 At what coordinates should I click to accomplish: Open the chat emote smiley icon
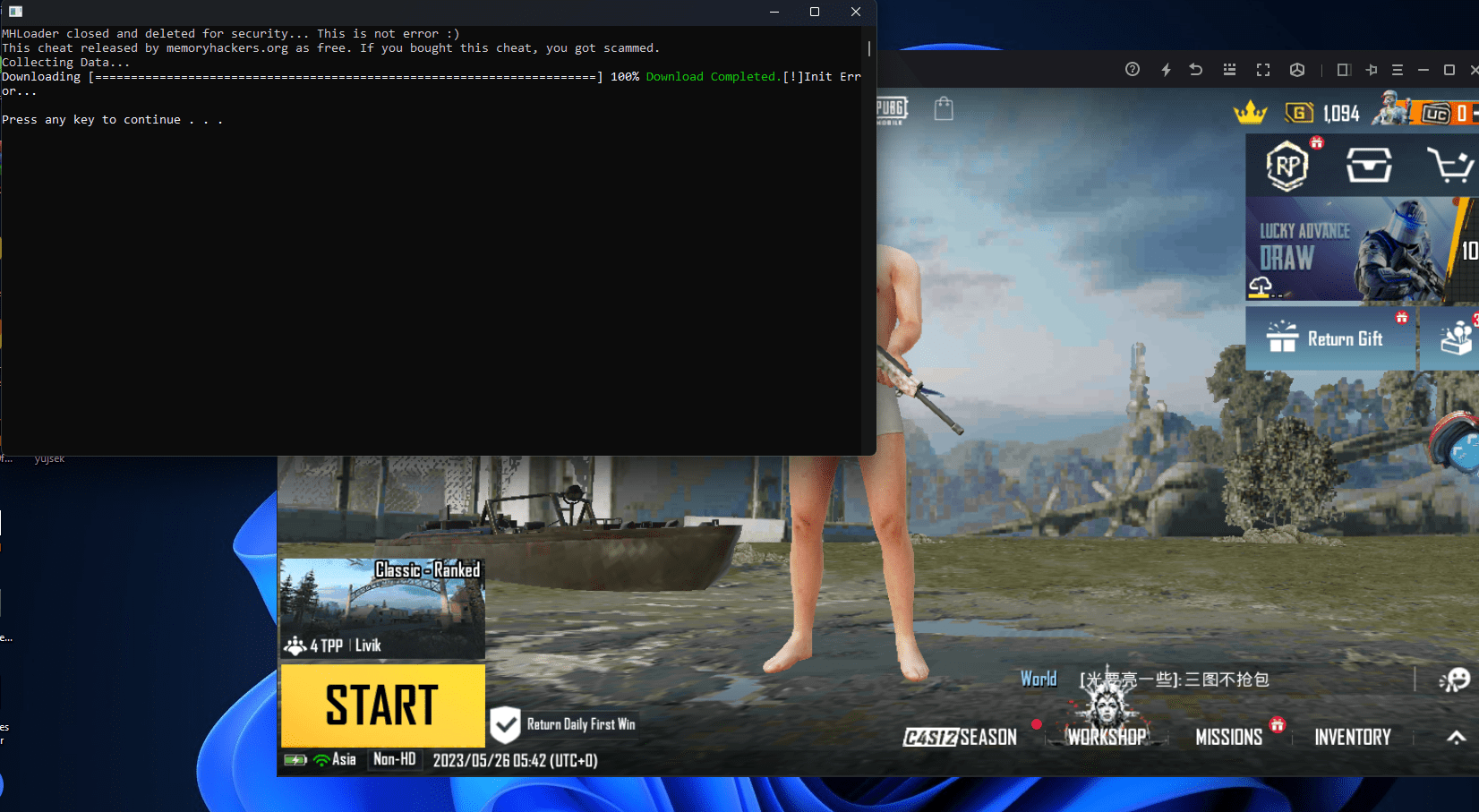pyautogui.click(x=1455, y=680)
